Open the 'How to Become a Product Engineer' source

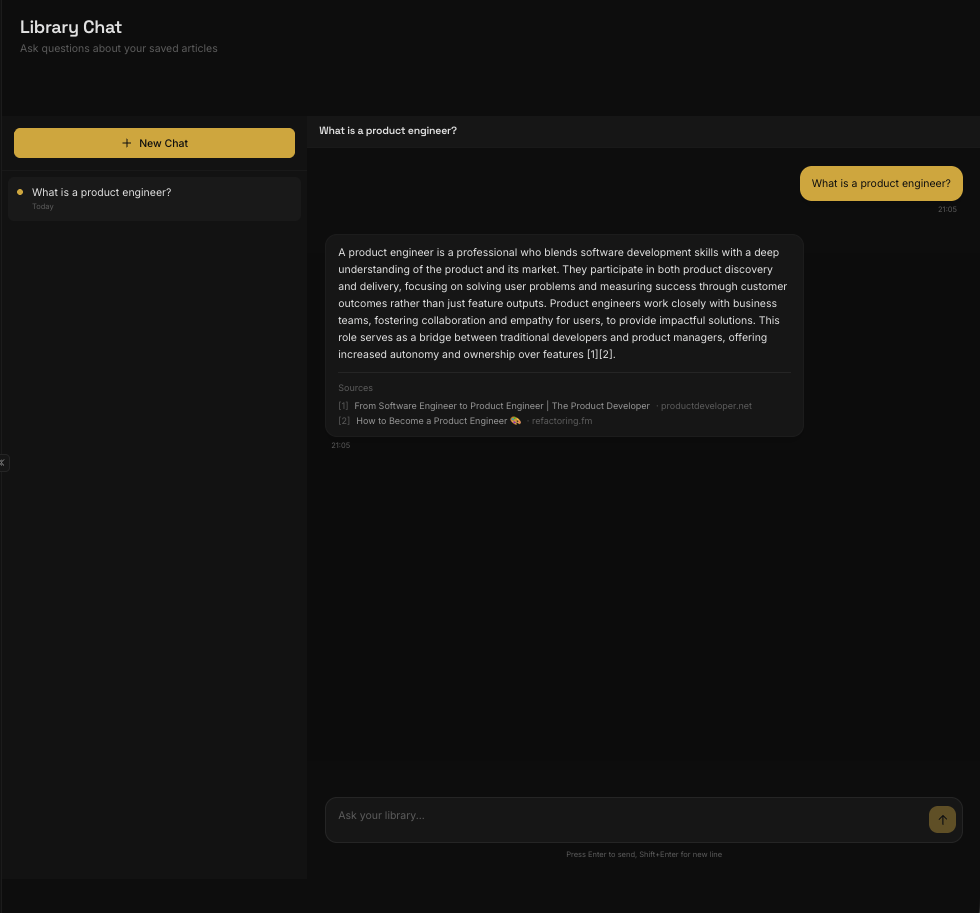(x=432, y=421)
